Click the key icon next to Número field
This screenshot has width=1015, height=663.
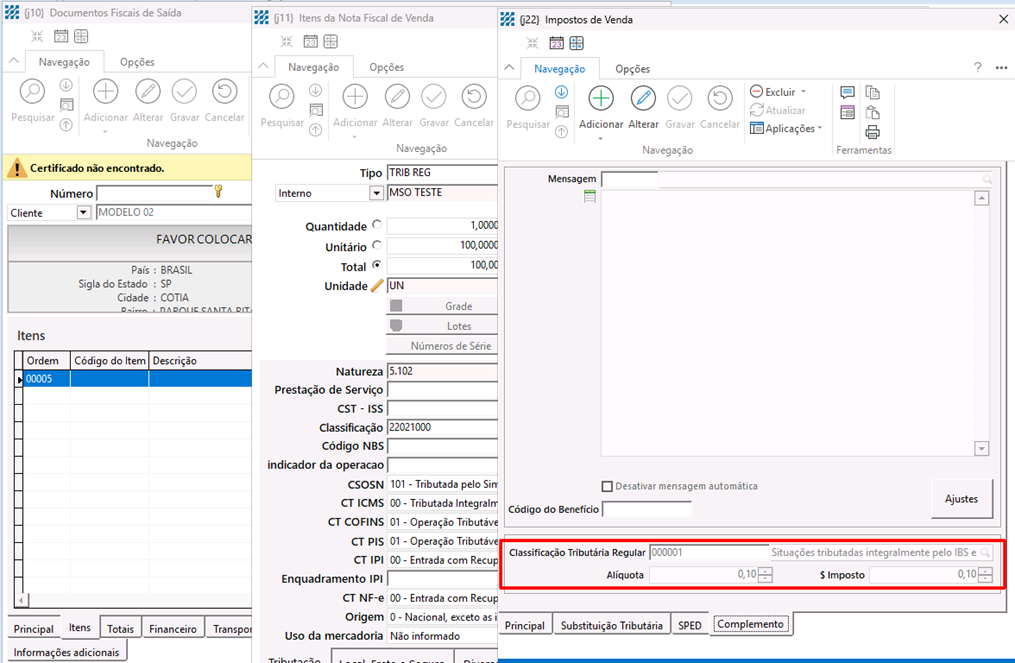click(x=218, y=192)
